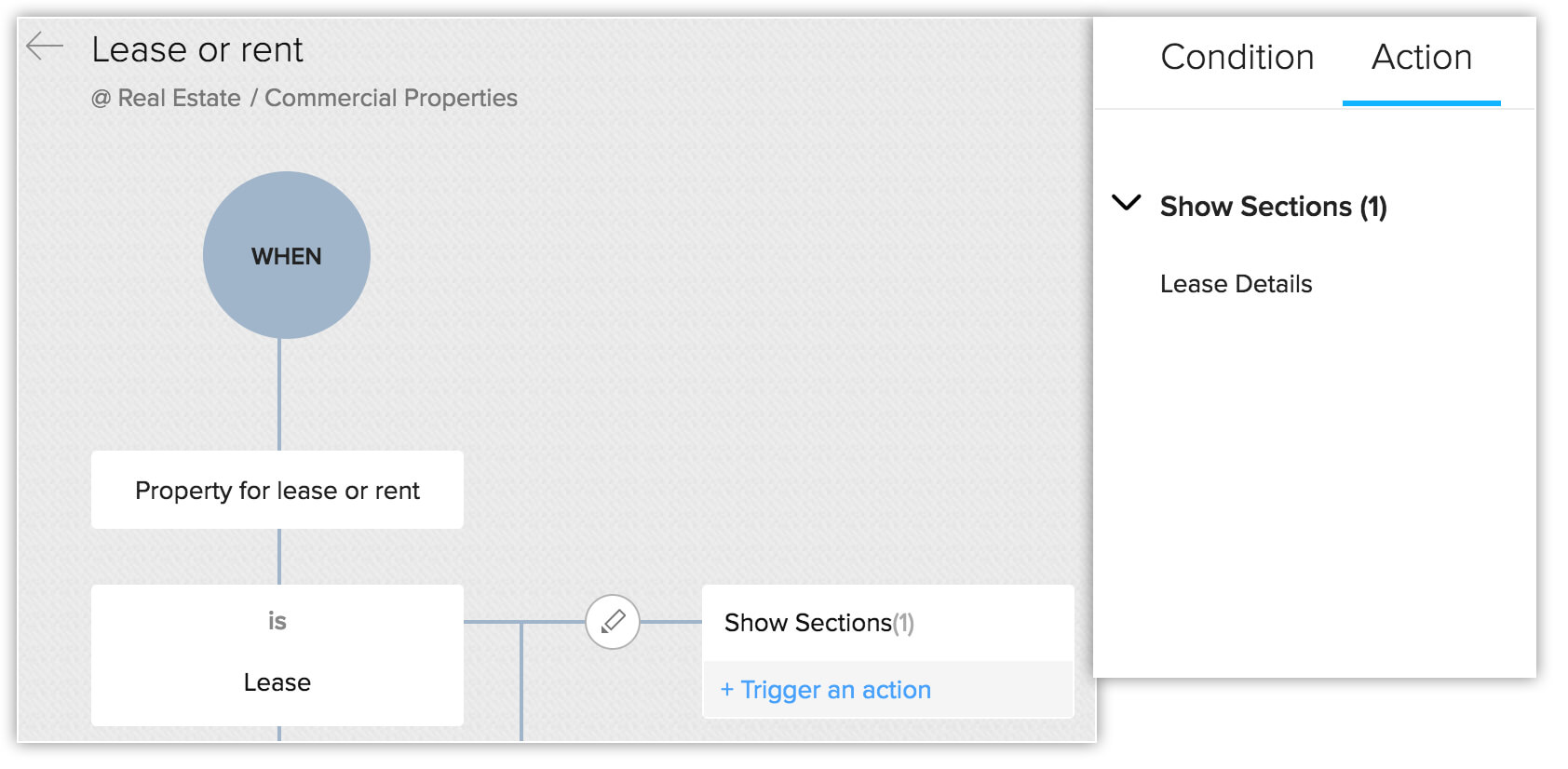Viewport: 1568px width, 769px height.
Task: Click the Lease value in condition box
Action: tap(277, 682)
